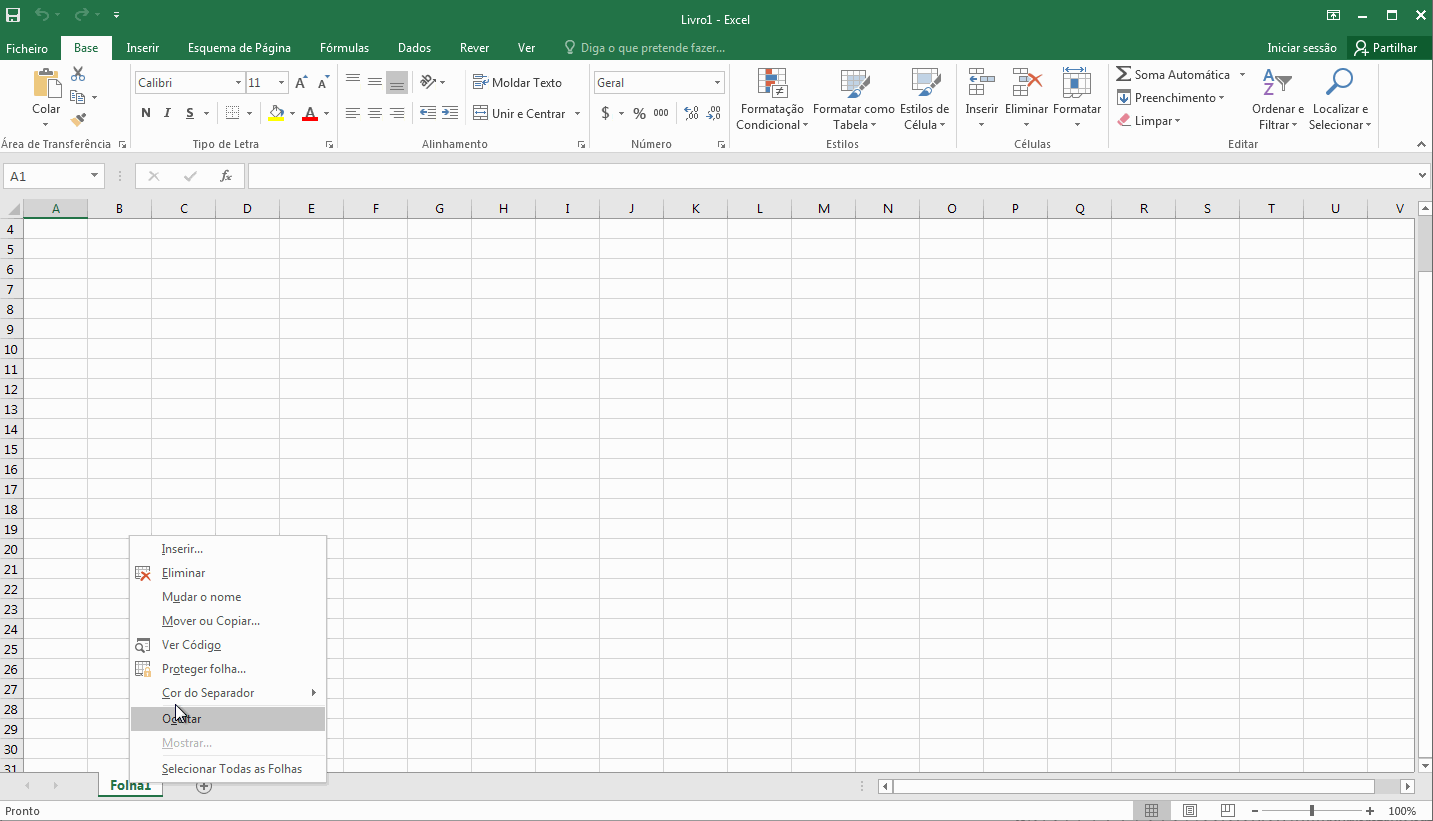Expand the formula bar chevron

point(1423,176)
